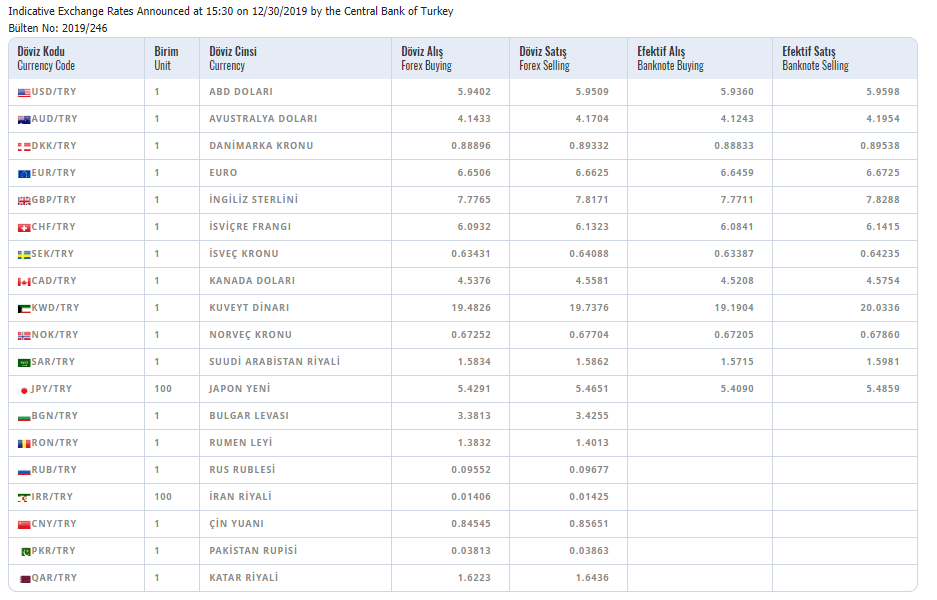Viewport: 937px width, 600px height.
Task: Click the UK flag icon beside GBP/TRY
Action: (24, 200)
